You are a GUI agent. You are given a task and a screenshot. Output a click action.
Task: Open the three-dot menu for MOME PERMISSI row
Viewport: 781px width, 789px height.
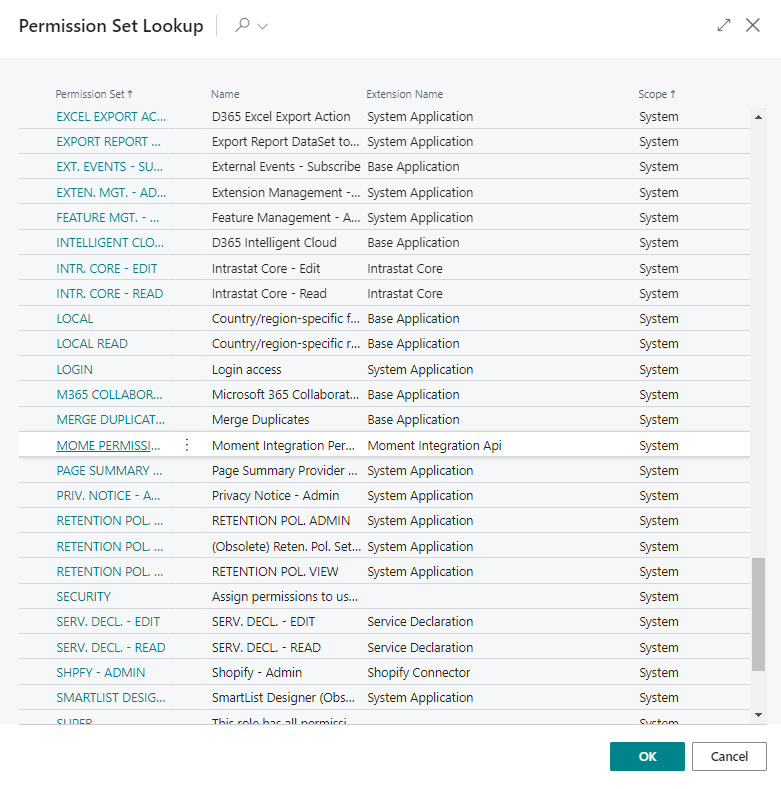pyautogui.click(x=186, y=445)
